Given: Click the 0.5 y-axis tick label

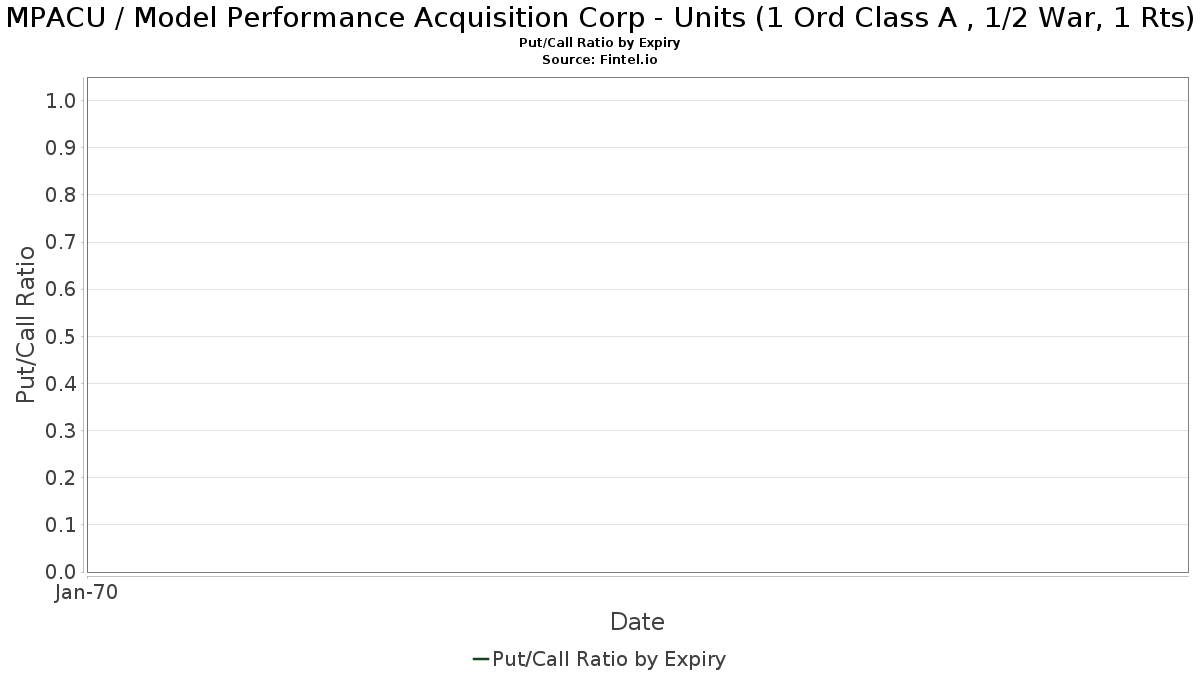Looking at the screenshot, I should click(x=61, y=336).
